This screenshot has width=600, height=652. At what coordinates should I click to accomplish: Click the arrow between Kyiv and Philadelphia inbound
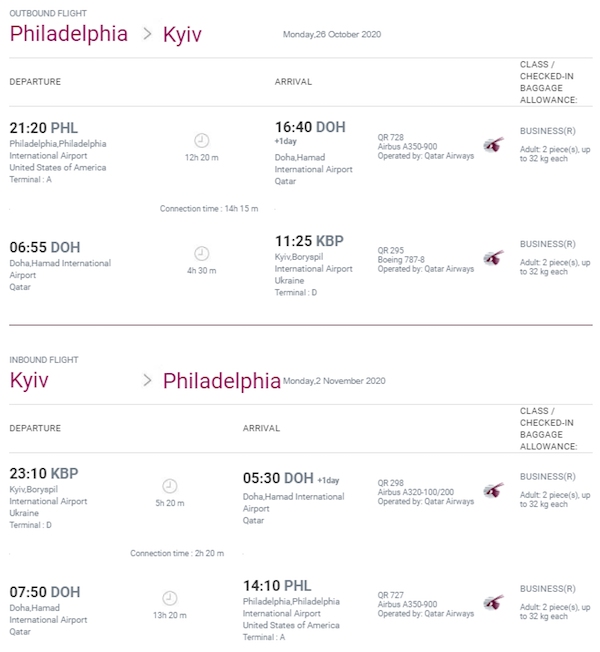[147, 380]
